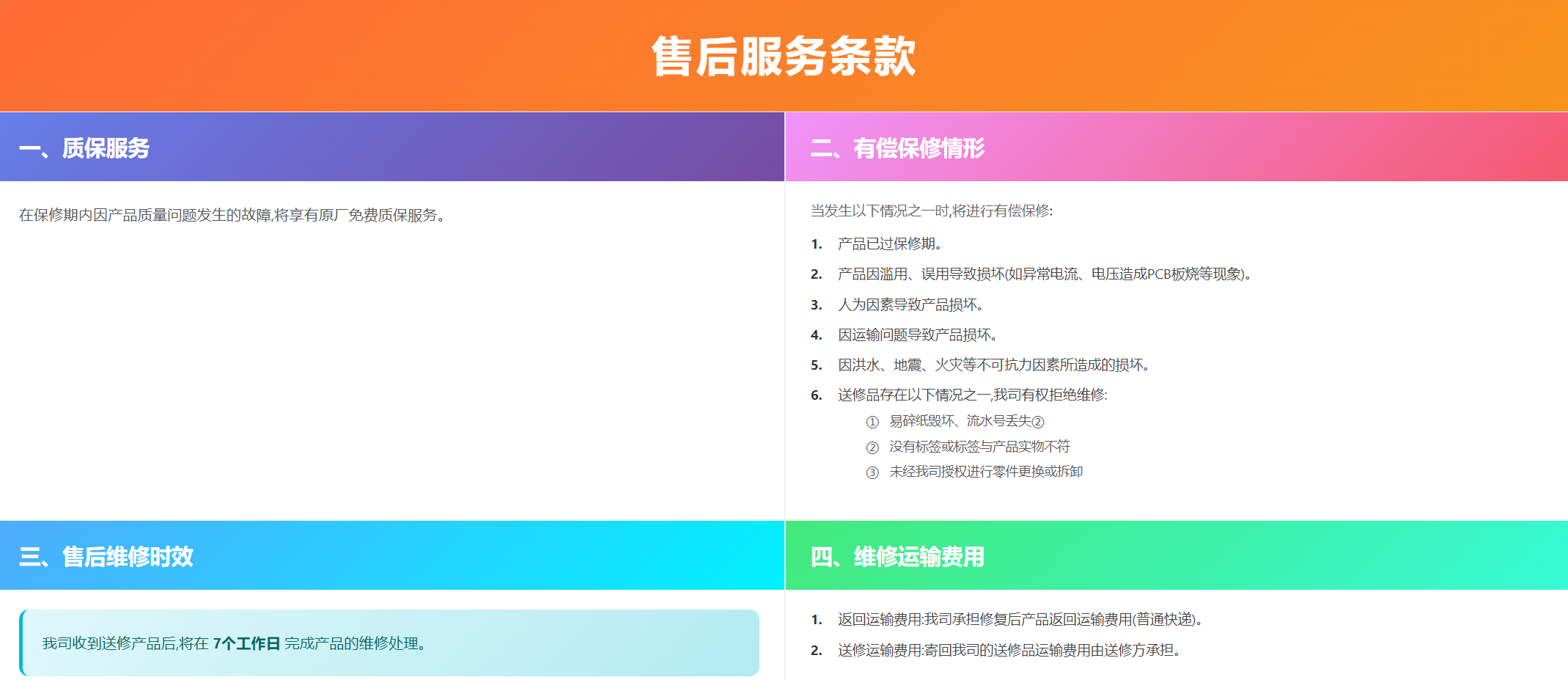This screenshot has width=1568, height=680.
Task: Click the intro line 当发生以下情况之一时
Action: [931, 211]
